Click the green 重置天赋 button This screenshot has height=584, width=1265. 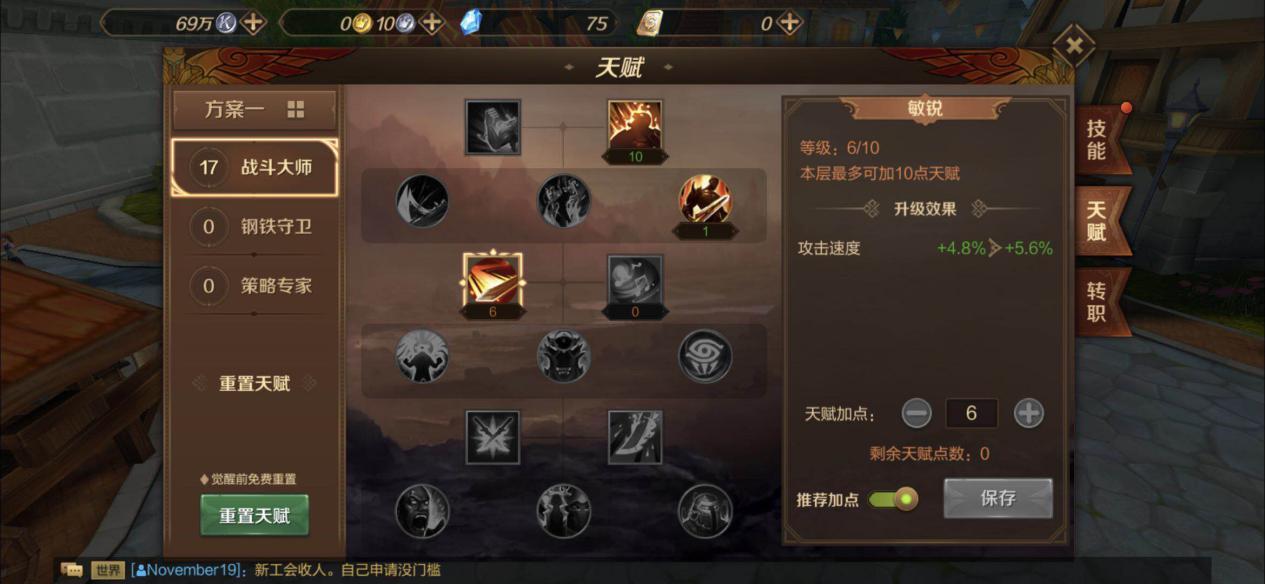255,516
